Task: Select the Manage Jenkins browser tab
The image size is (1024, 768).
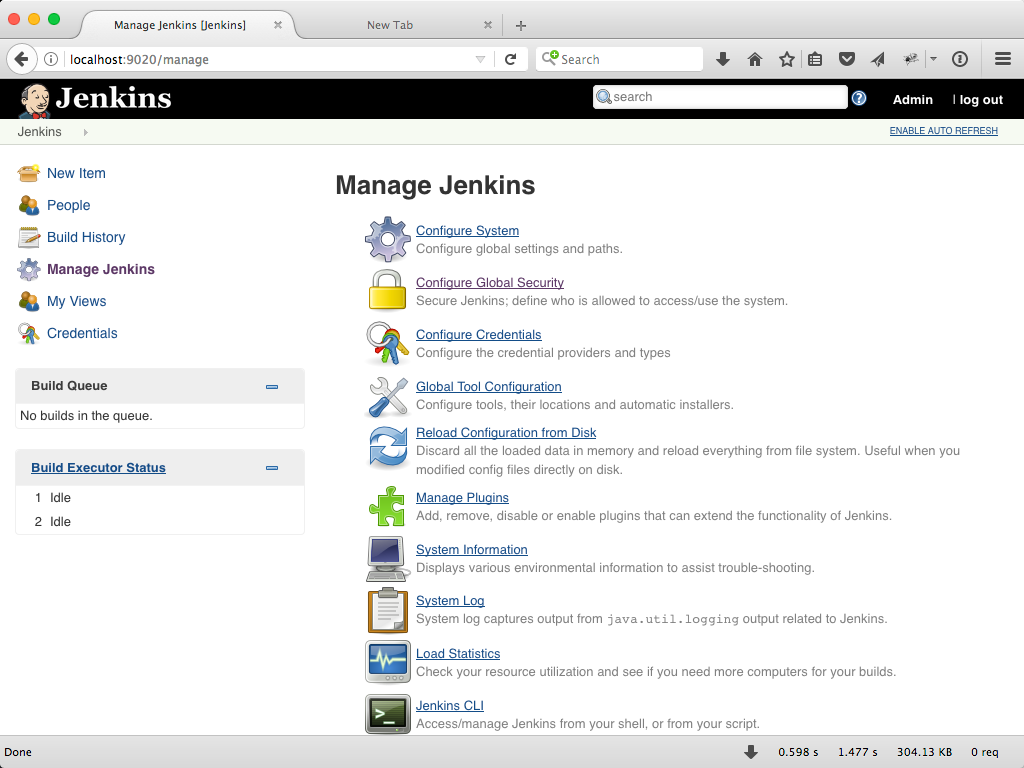Action: [180, 25]
